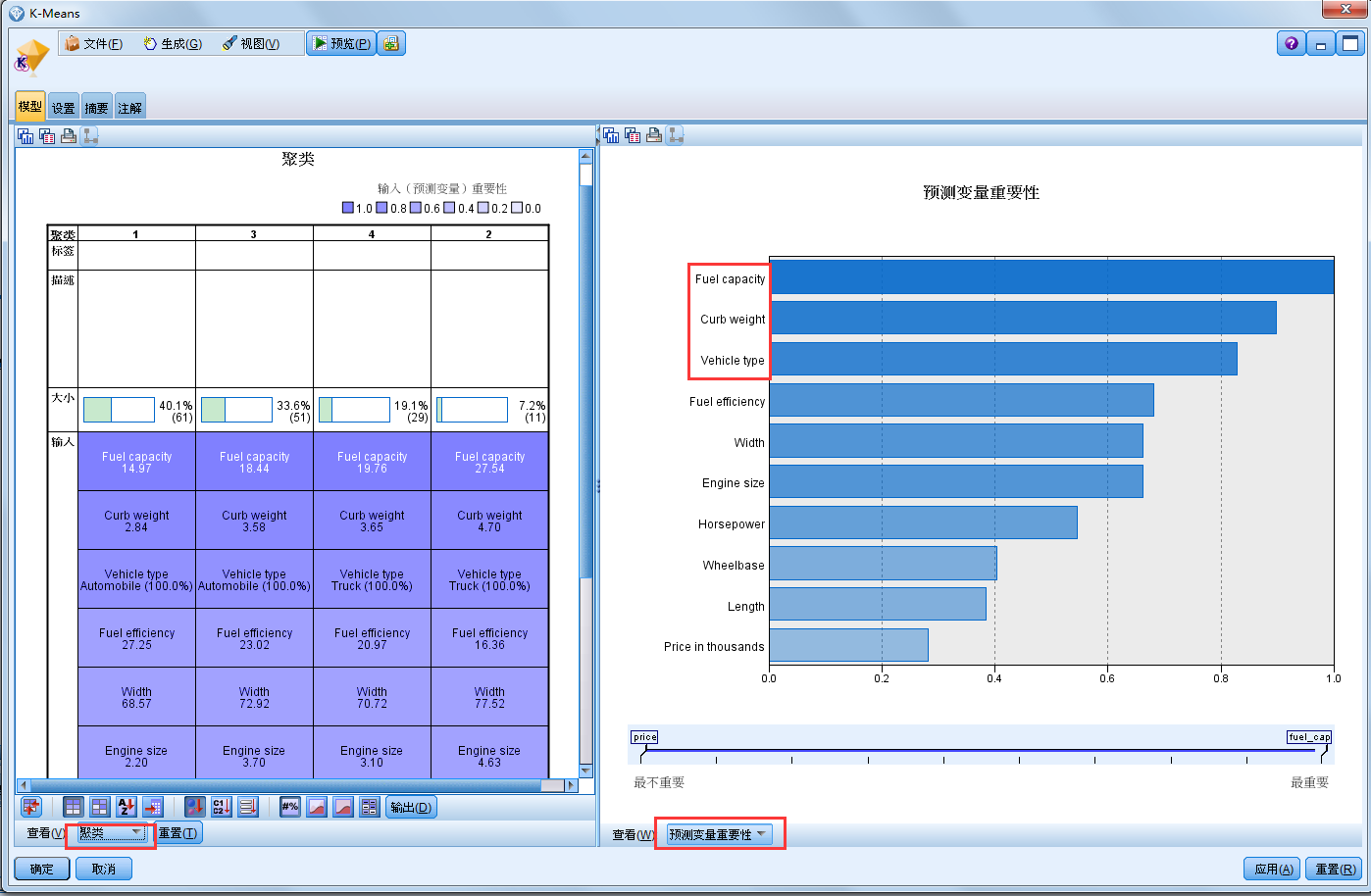Image resolution: width=1371 pixels, height=896 pixels.
Task: Copy cluster view chart in left panel toolbar
Action: coord(26,136)
